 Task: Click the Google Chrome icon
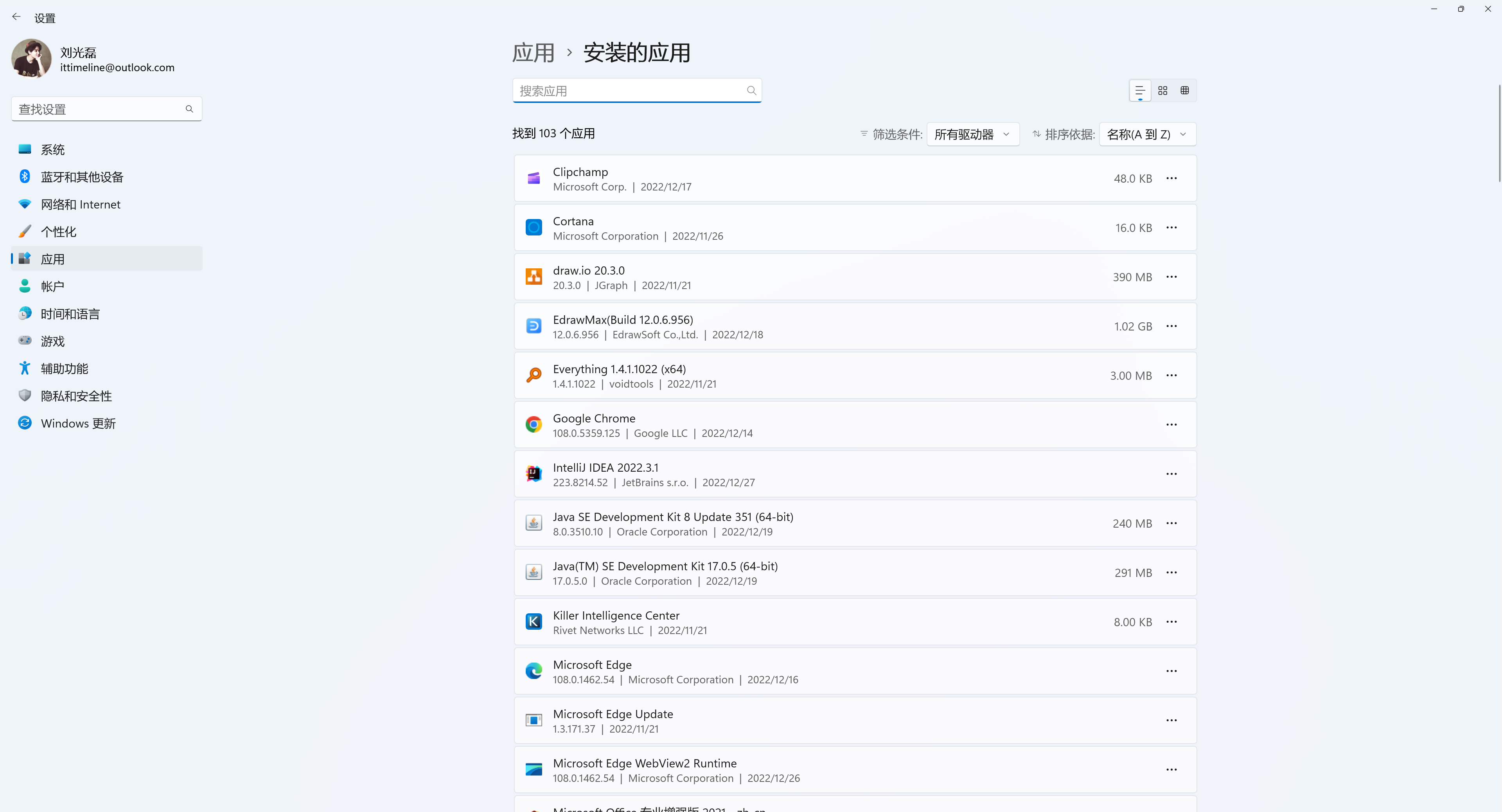534,424
